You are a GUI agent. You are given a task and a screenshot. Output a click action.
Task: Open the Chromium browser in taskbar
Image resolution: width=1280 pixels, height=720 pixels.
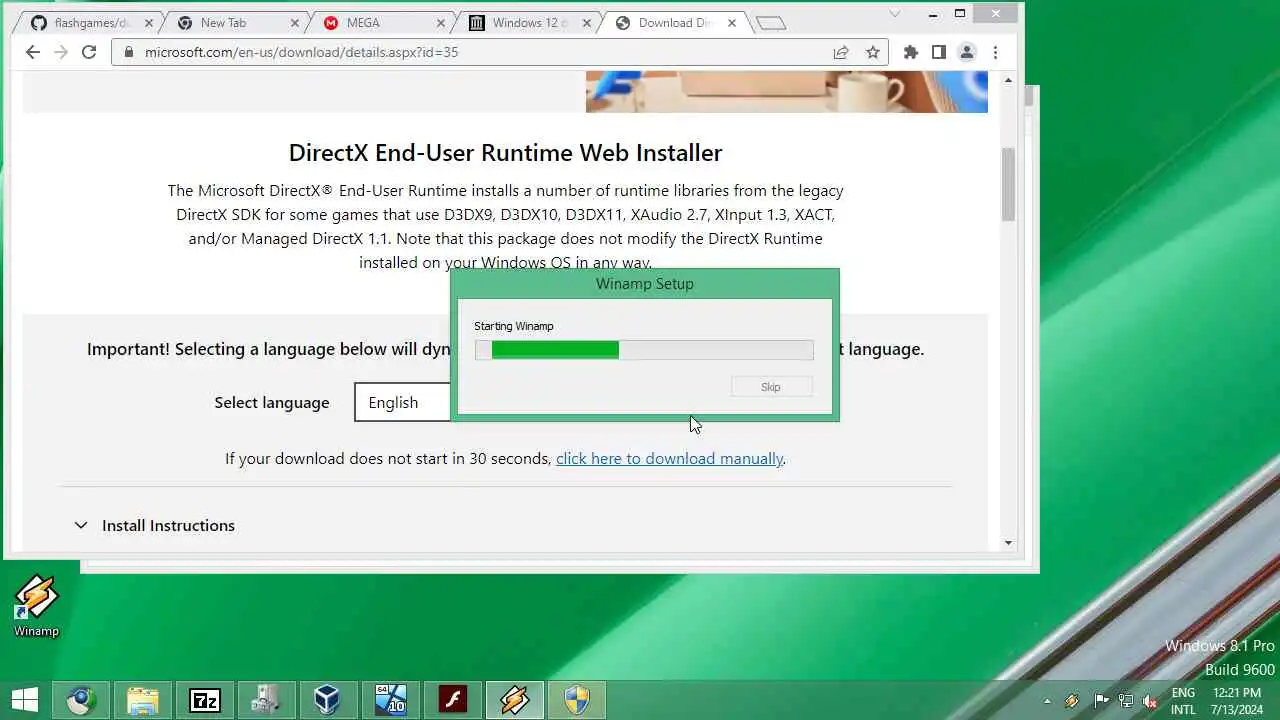tap(81, 700)
